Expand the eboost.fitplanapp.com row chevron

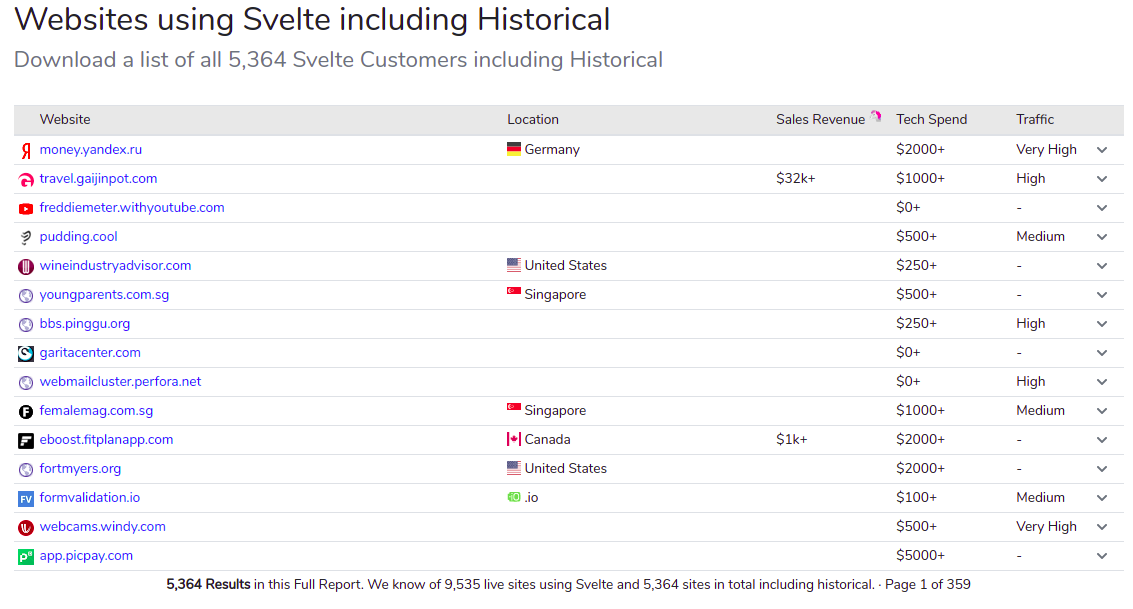click(1102, 440)
